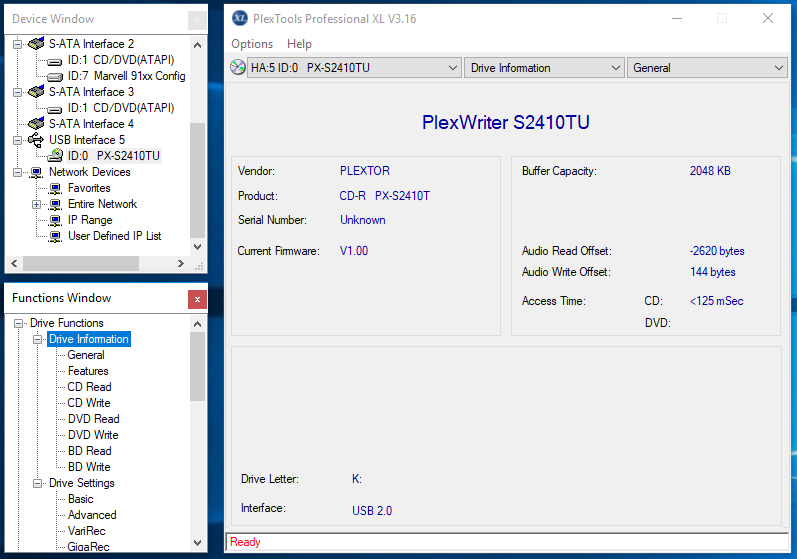Collapse the Drive Information tree node
This screenshot has width=797, height=559.
(x=38, y=339)
